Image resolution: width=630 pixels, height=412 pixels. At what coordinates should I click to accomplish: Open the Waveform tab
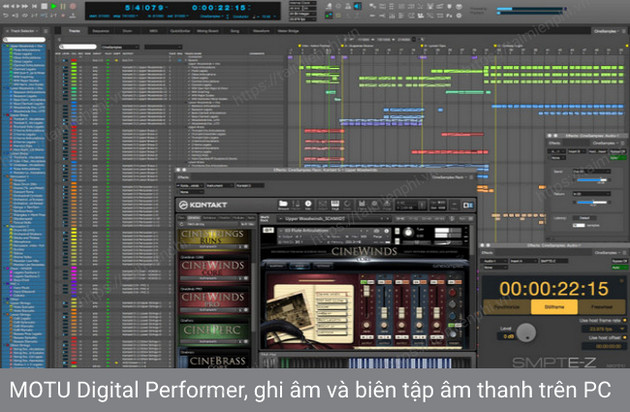click(261, 31)
